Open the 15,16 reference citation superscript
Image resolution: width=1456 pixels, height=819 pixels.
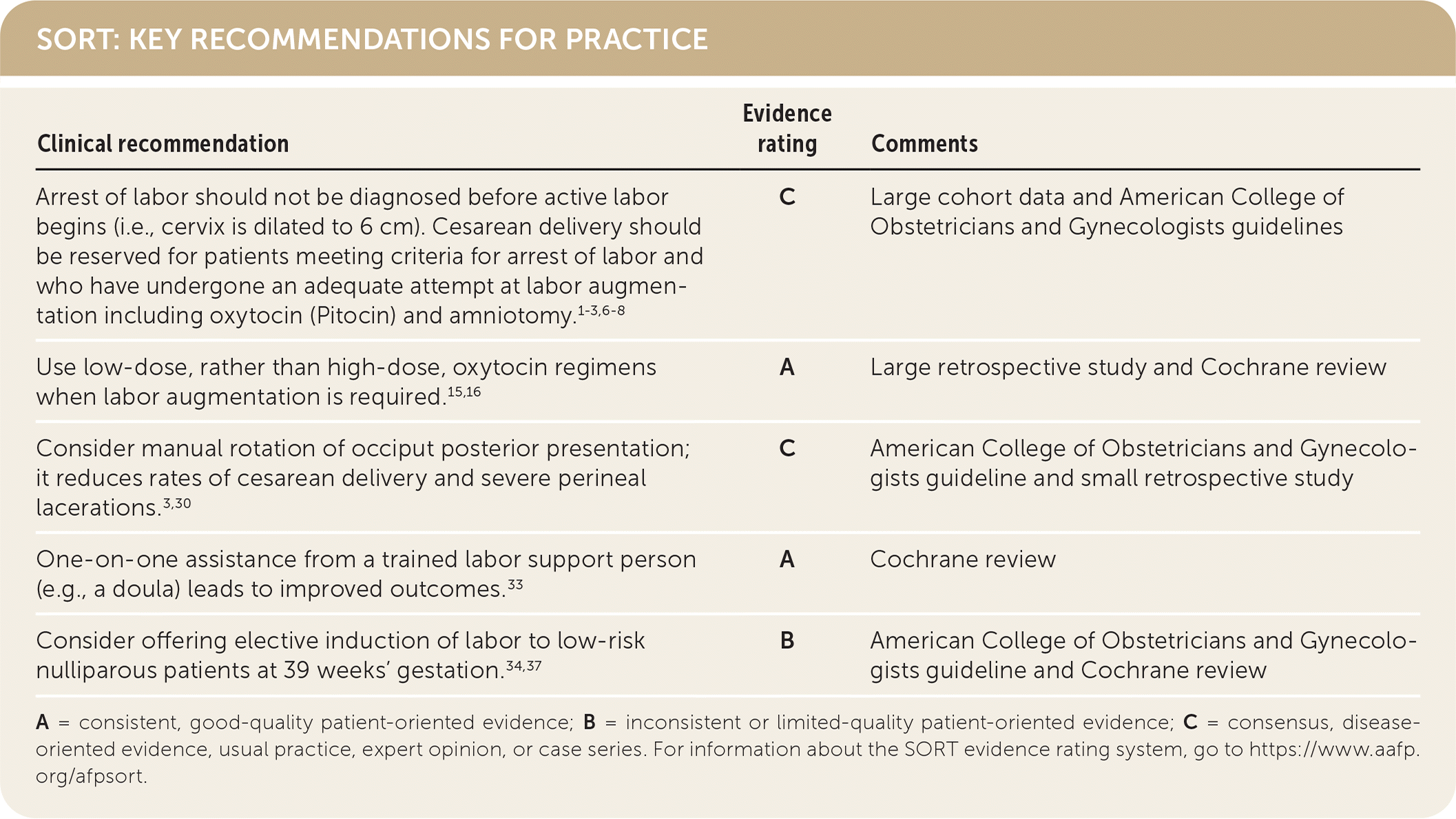464,393
